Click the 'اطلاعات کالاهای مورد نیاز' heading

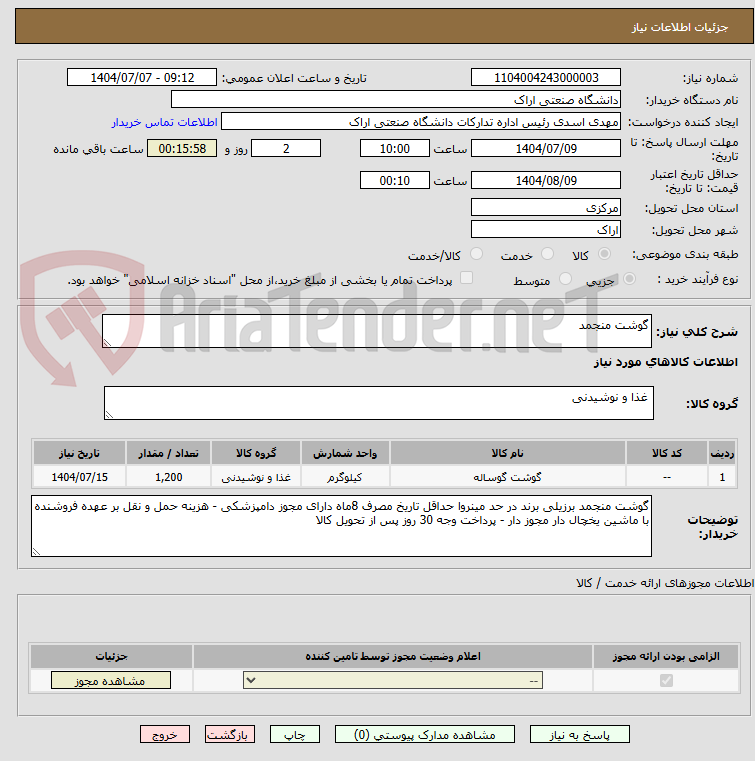point(666,362)
